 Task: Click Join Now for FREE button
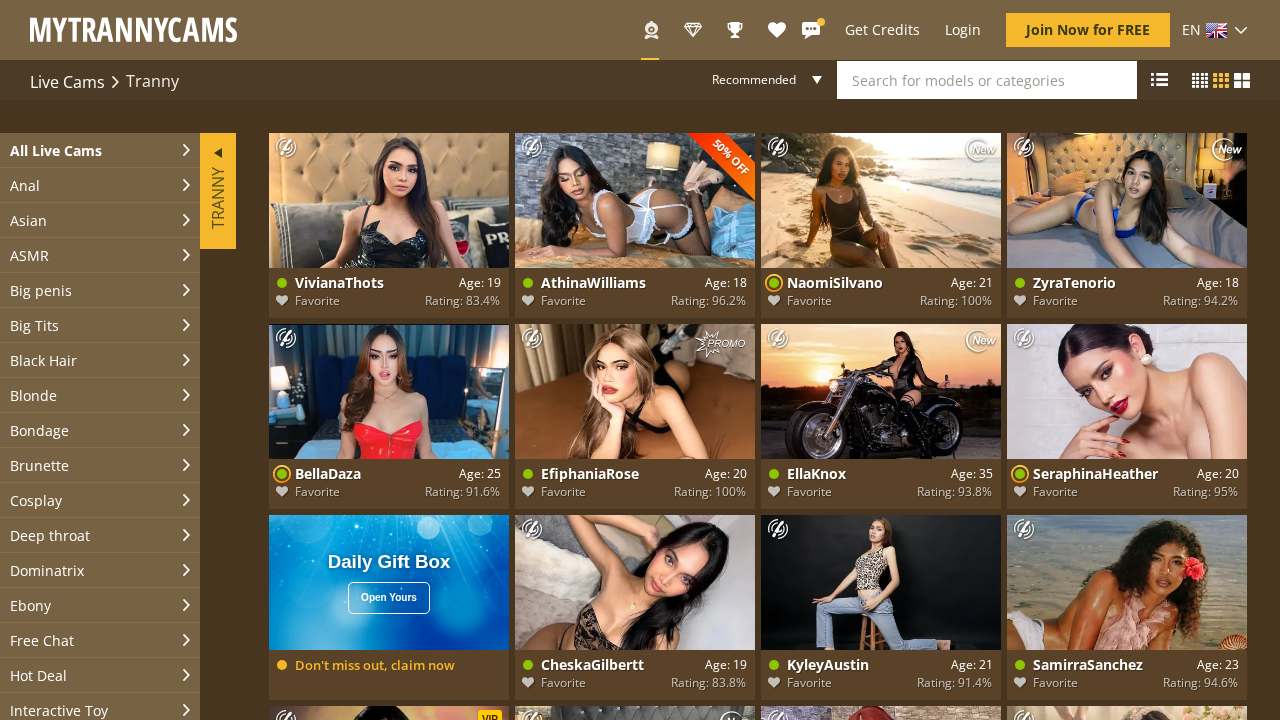click(x=1088, y=30)
